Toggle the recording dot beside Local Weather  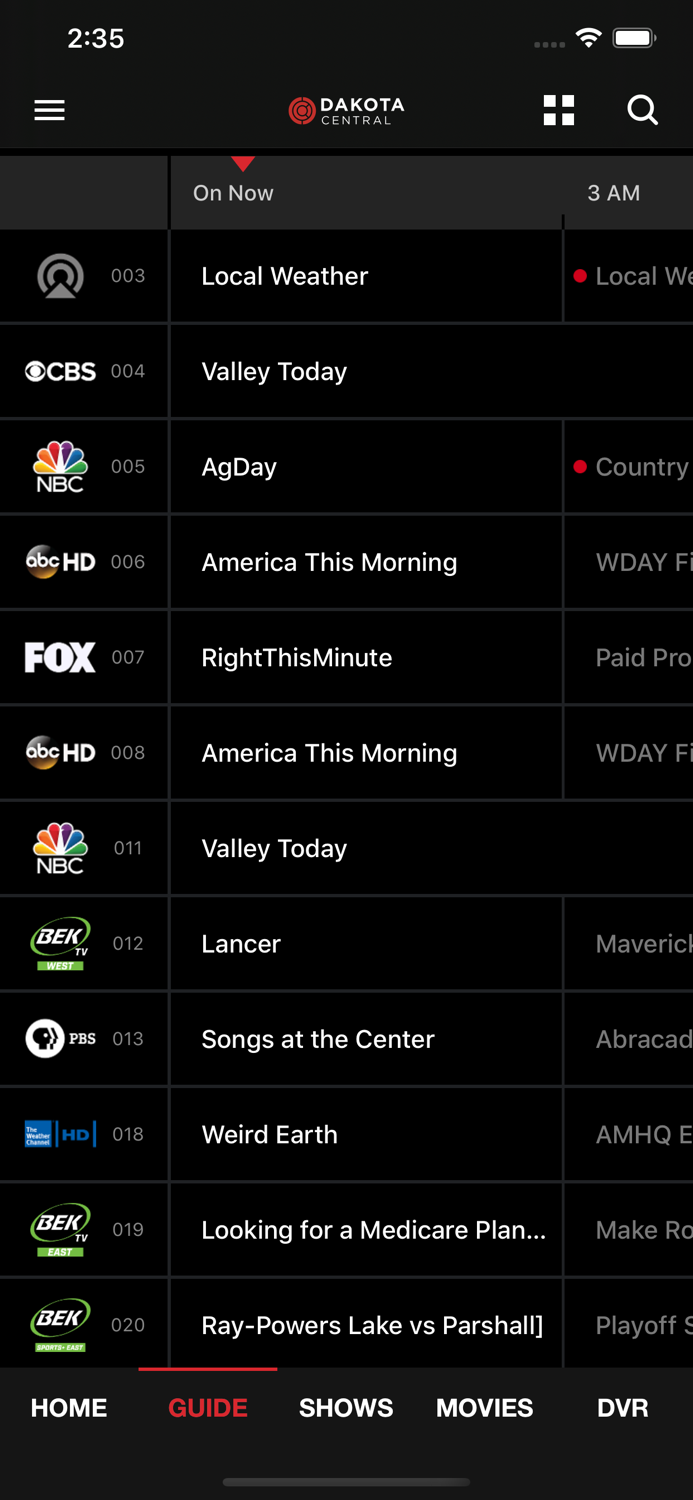[580, 276]
